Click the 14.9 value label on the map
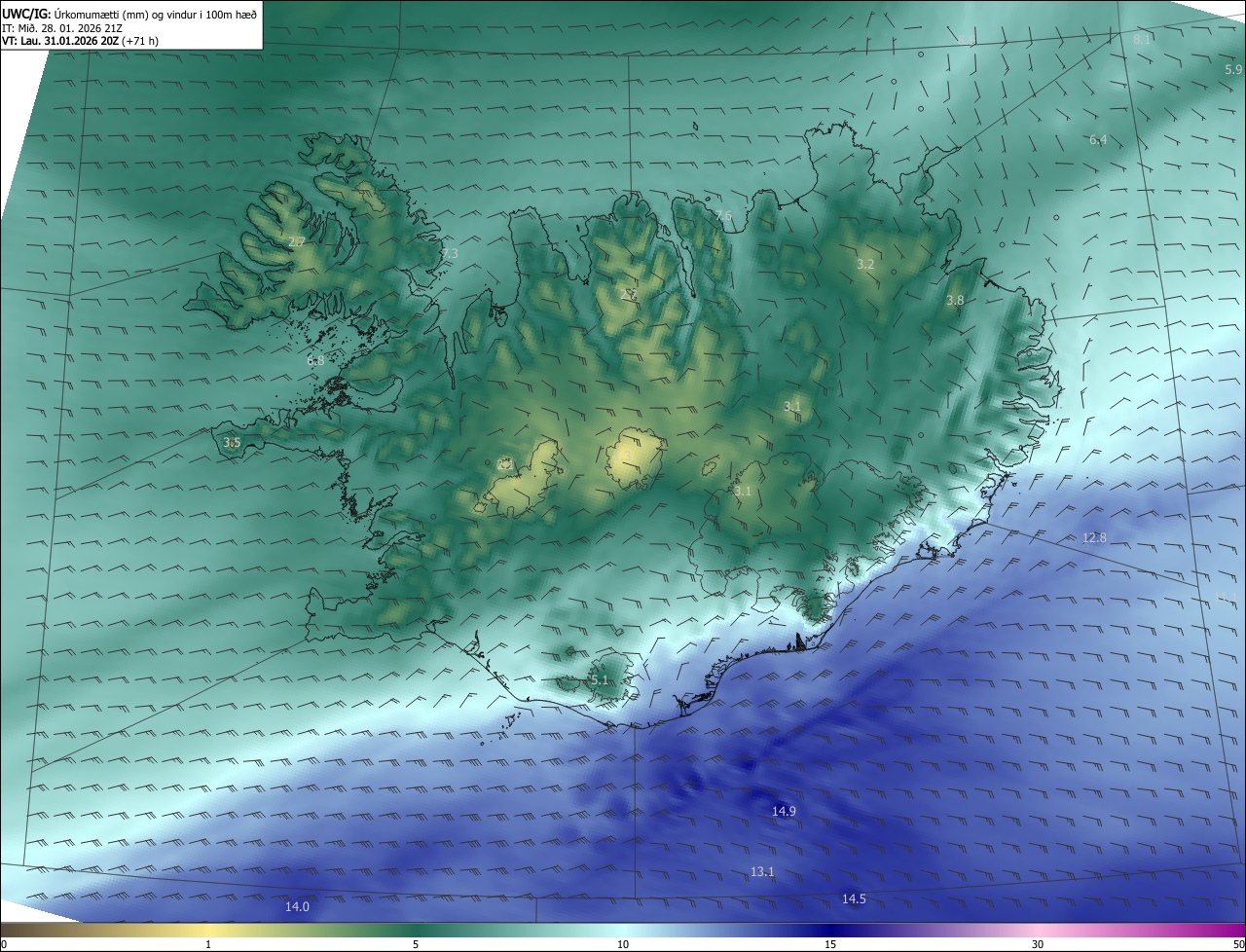 tap(785, 811)
